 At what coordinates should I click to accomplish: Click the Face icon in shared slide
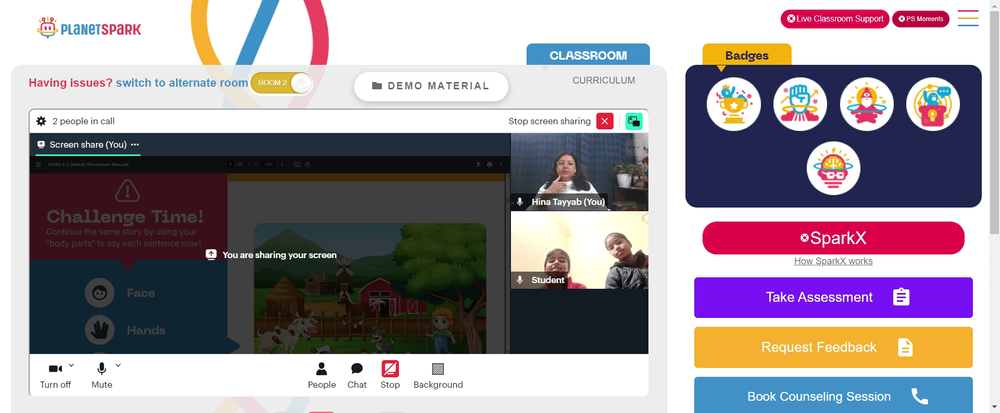pos(99,293)
